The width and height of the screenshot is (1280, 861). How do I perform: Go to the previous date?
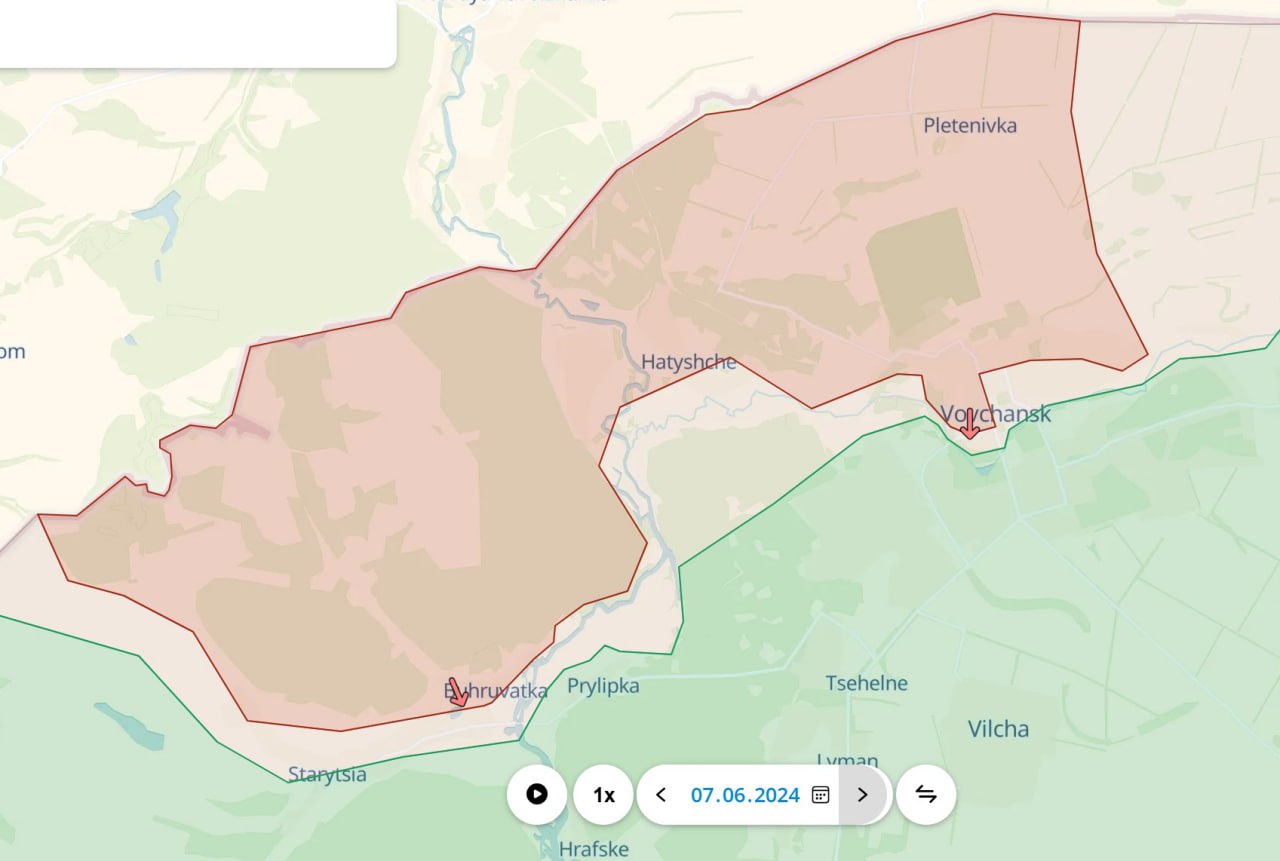tap(661, 795)
